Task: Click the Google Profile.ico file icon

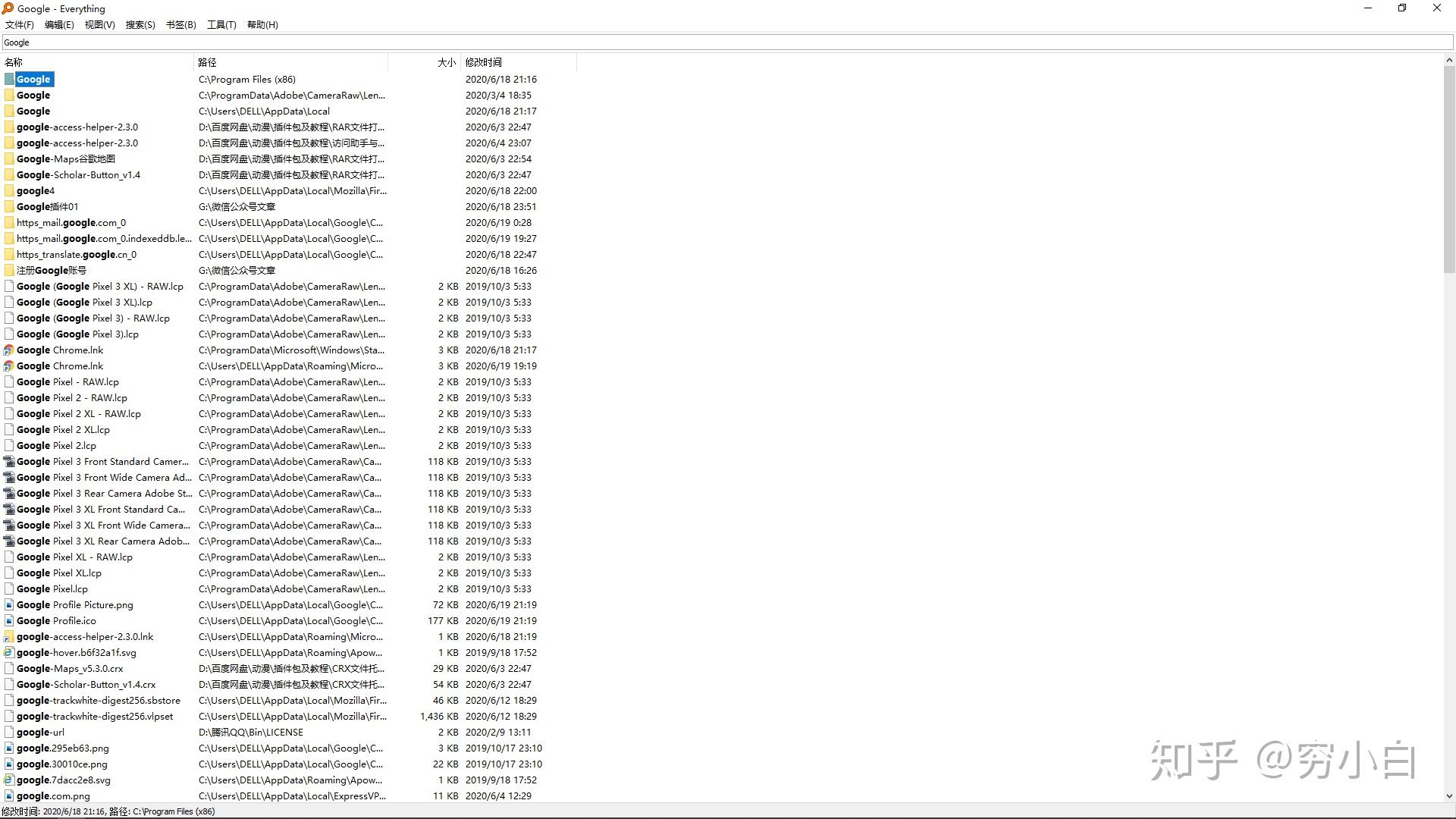Action: 9,621
